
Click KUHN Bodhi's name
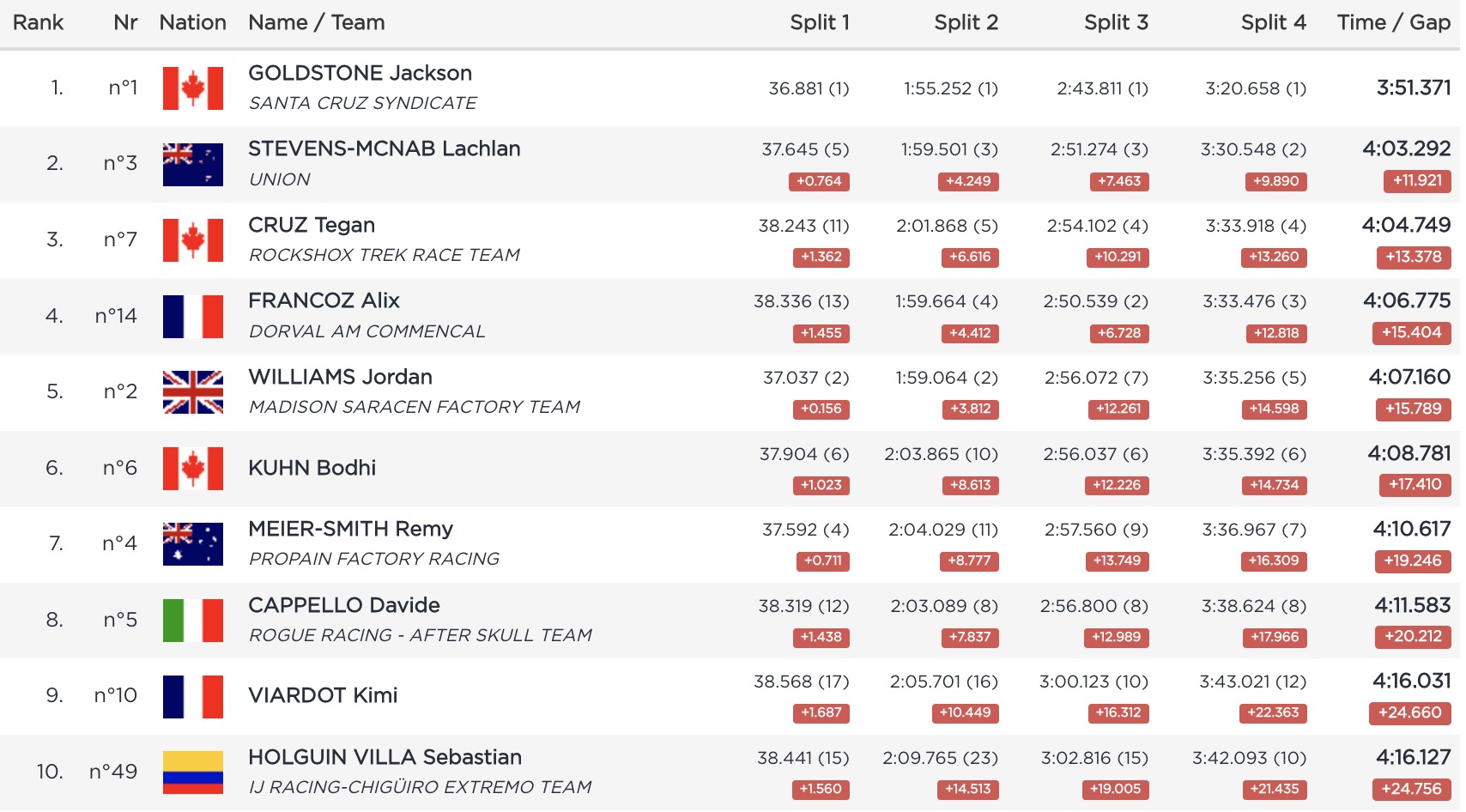tap(312, 469)
